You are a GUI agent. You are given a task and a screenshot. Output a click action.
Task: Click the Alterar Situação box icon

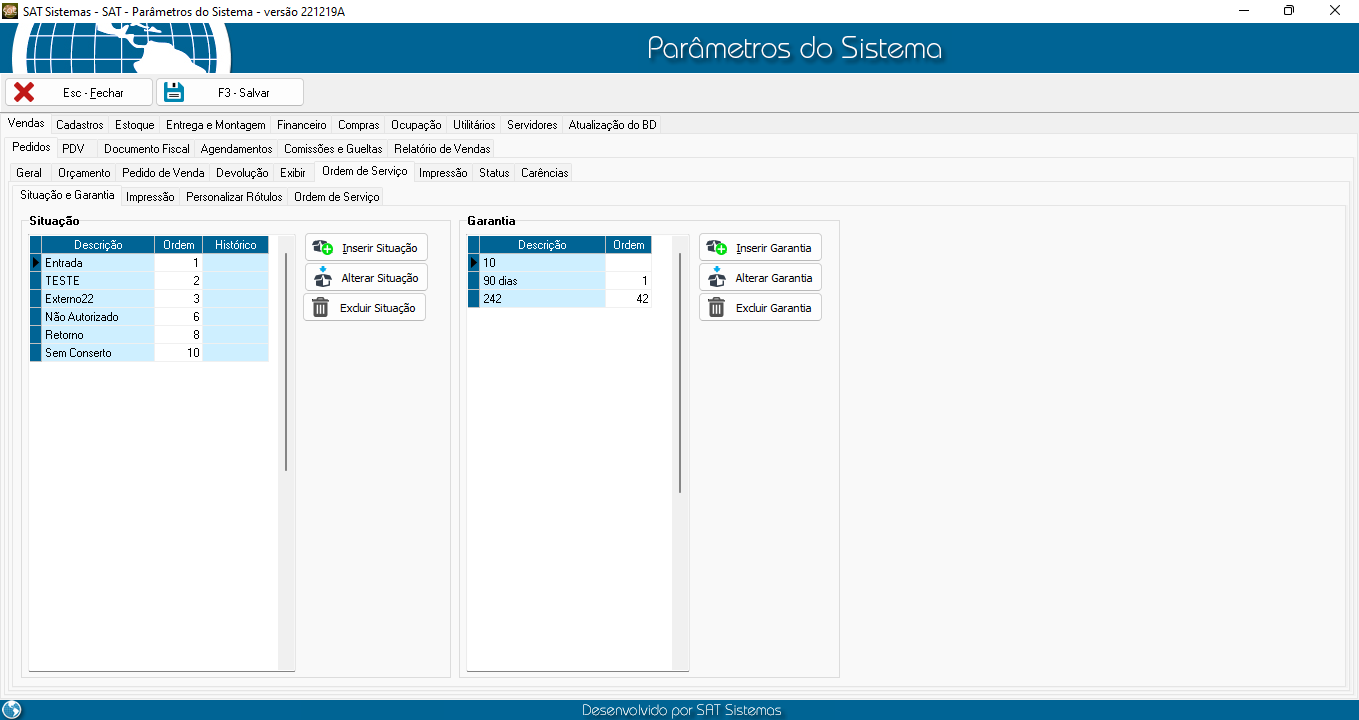[323, 277]
